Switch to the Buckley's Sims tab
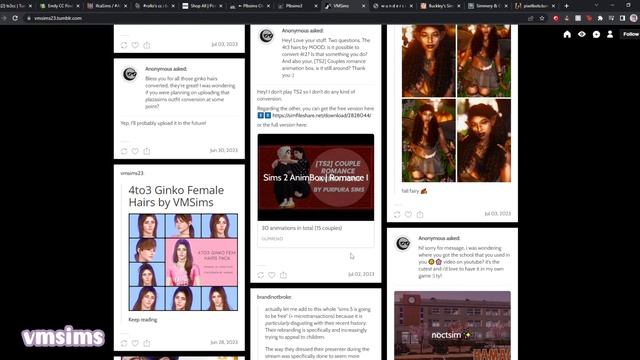The height and width of the screenshot is (360, 640). pyautogui.click(x=441, y=6)
